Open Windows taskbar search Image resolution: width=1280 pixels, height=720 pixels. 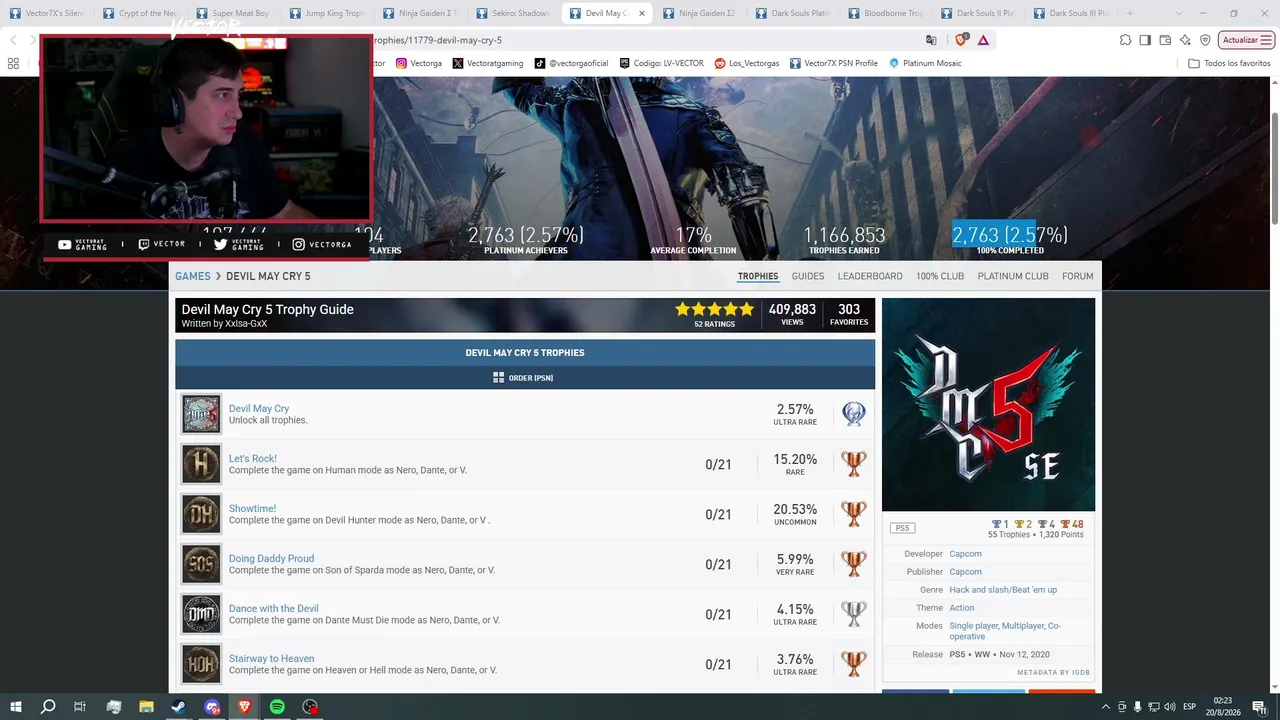[x=48, y=707]
